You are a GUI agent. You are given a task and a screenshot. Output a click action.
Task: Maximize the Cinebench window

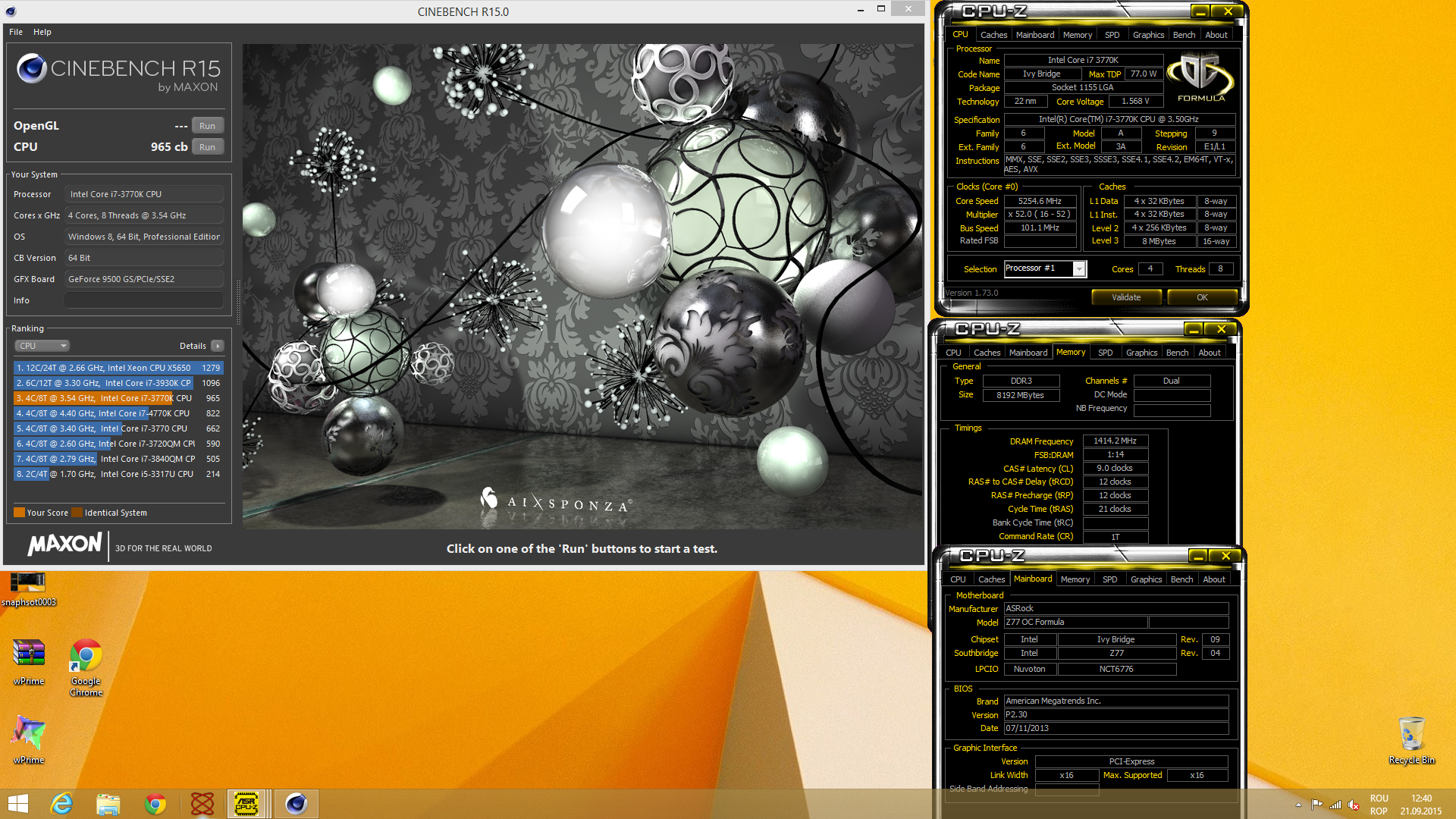tap(880, 9)
